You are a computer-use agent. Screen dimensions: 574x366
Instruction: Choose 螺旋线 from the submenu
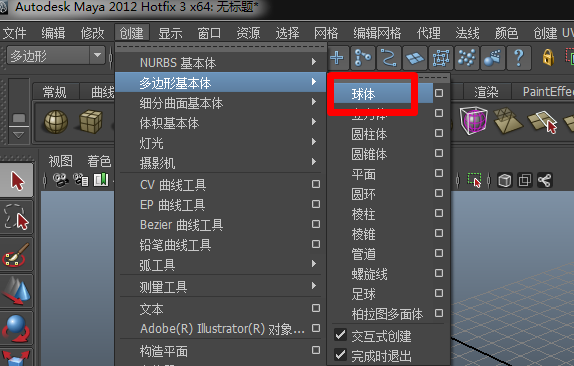pos(369,274)
